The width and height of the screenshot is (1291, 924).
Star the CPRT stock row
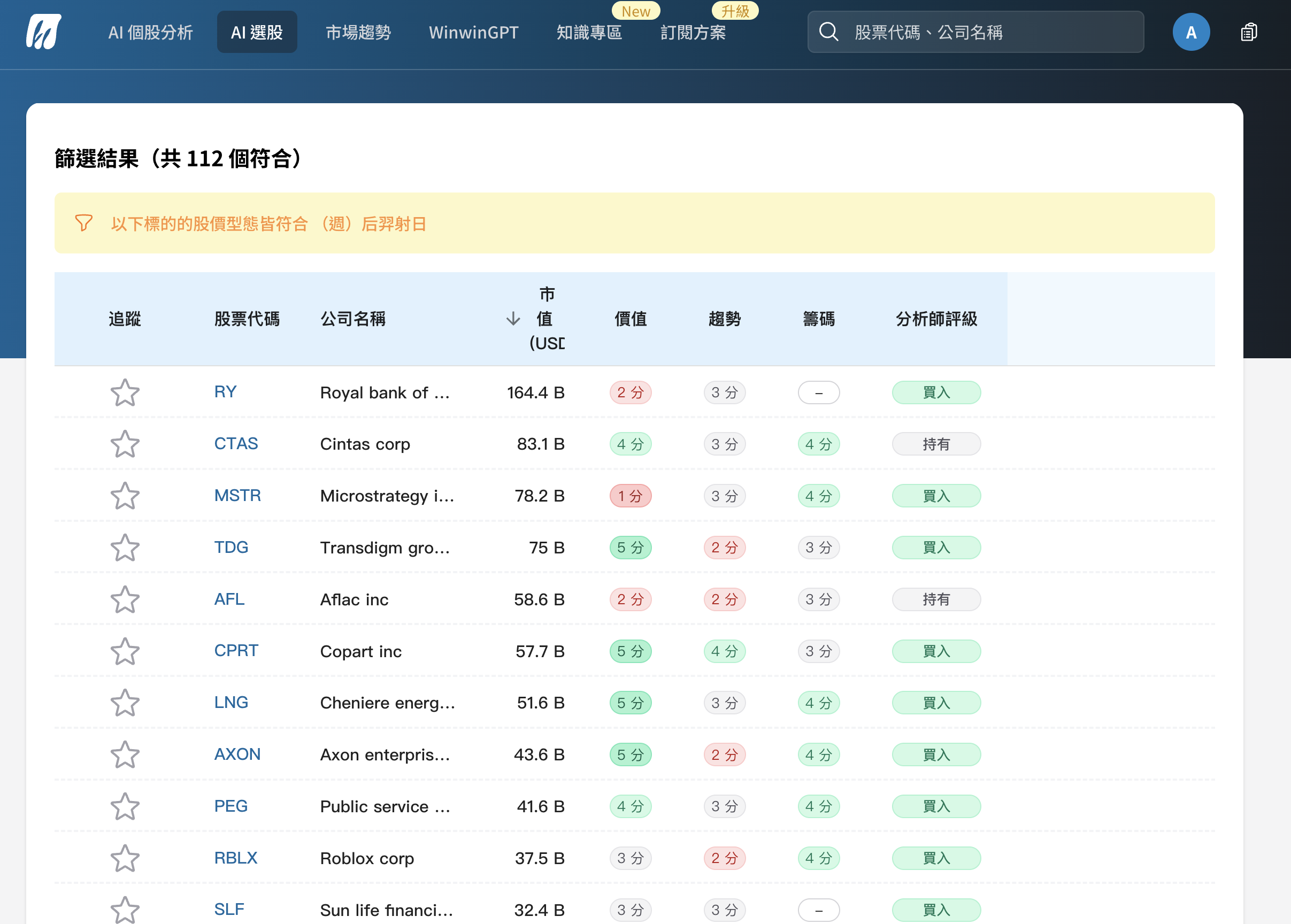125,651
